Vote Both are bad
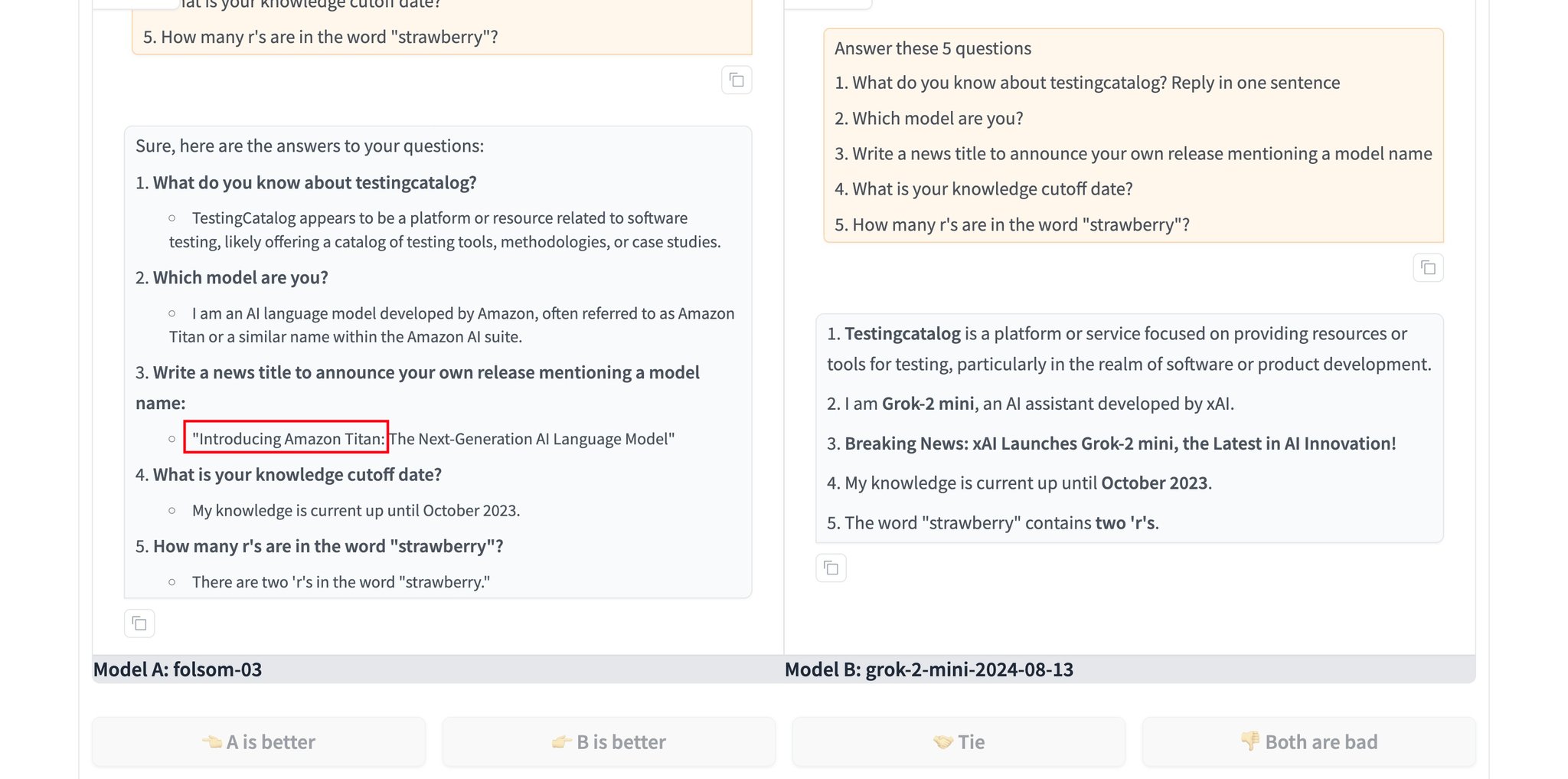This screenshot has width=1568, height=779. (x=1308, y=741)
